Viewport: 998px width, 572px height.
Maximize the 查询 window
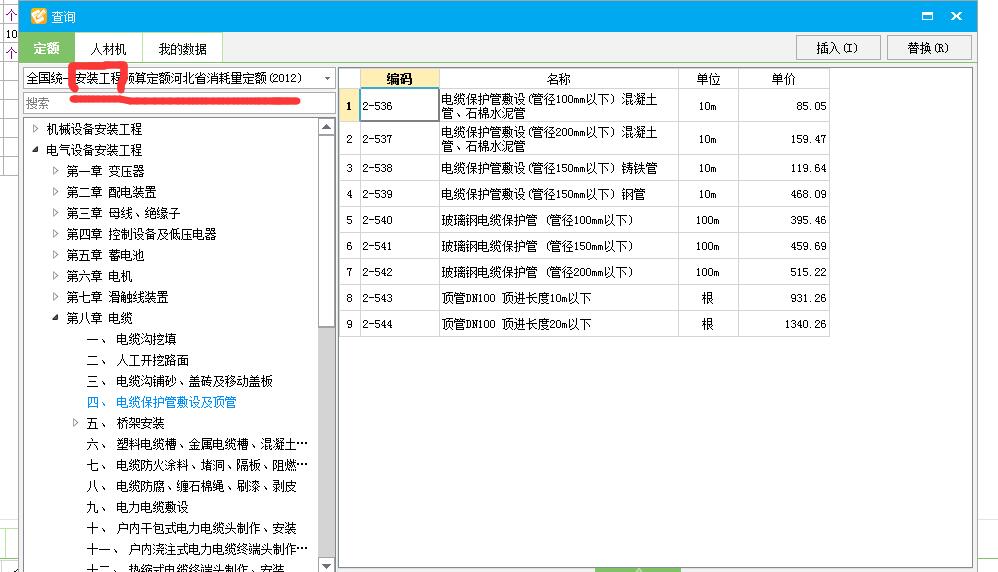coord(927,16)
